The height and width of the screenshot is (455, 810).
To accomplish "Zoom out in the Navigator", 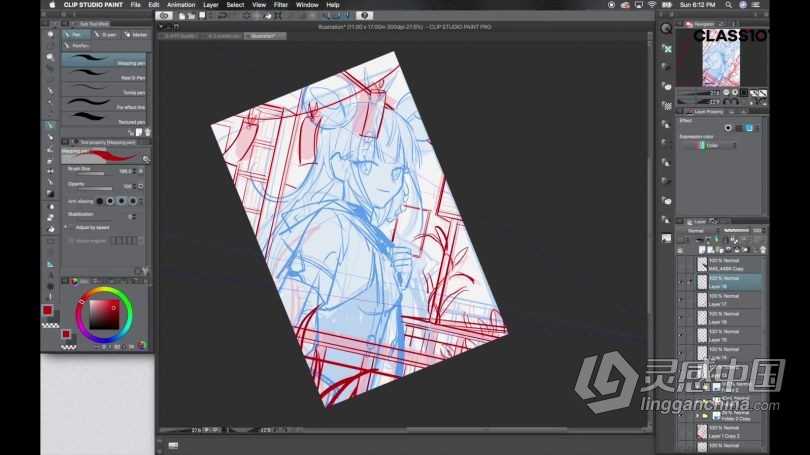I will 726,93.
